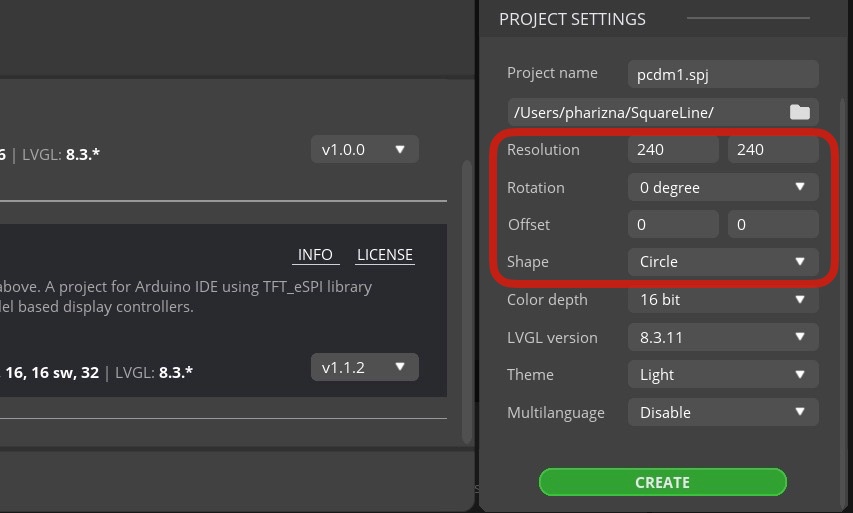Click the first Offset value field
The height and width of the screenshot is (513, 853).
[x=673, y=224]
